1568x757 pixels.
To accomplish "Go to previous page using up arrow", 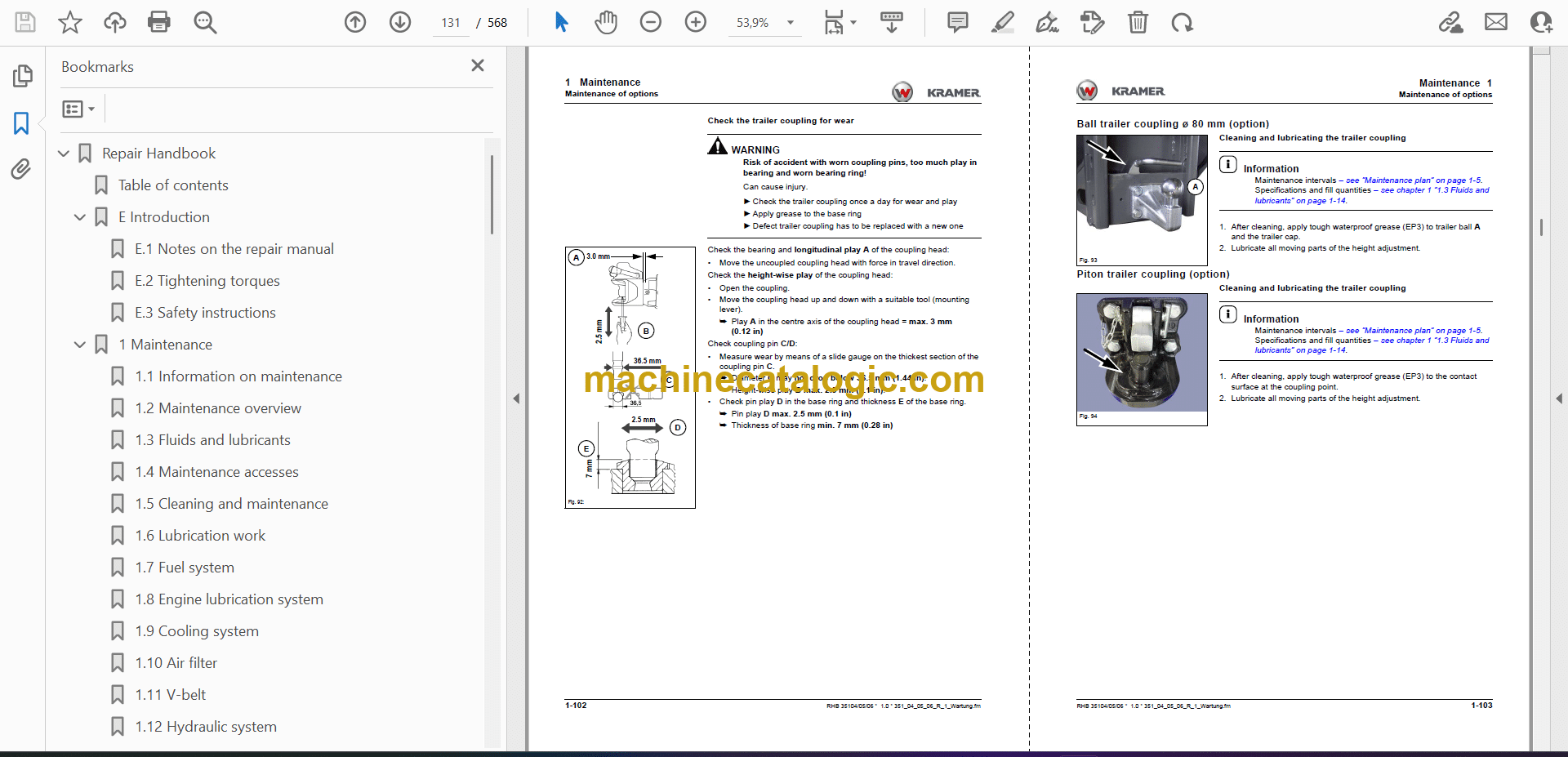I will point(355,22).
